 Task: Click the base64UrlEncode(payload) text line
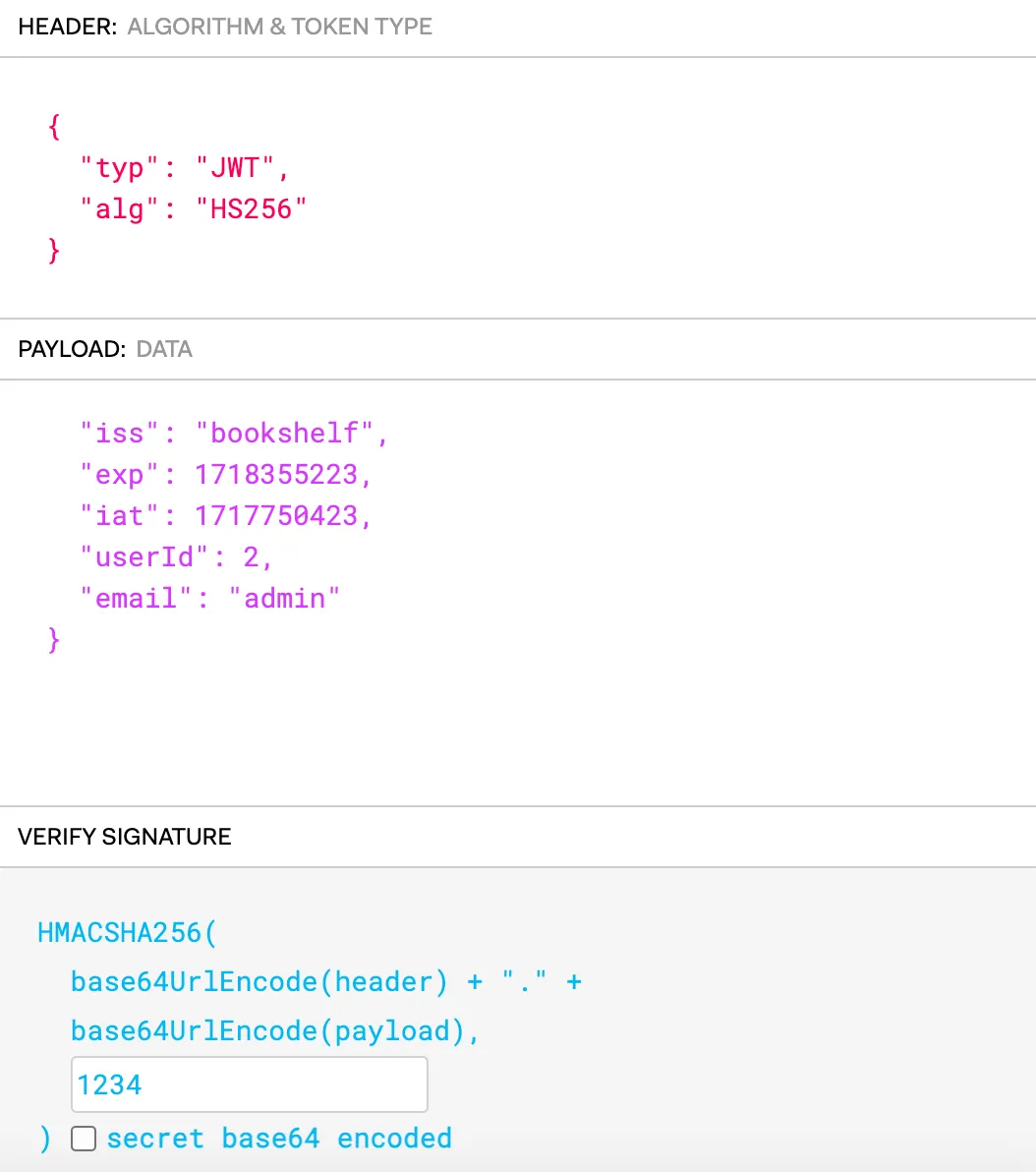(274, 1030)
